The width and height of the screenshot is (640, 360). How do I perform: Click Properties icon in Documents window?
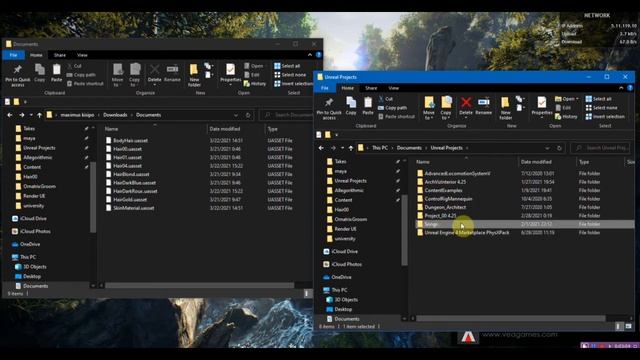230,69
